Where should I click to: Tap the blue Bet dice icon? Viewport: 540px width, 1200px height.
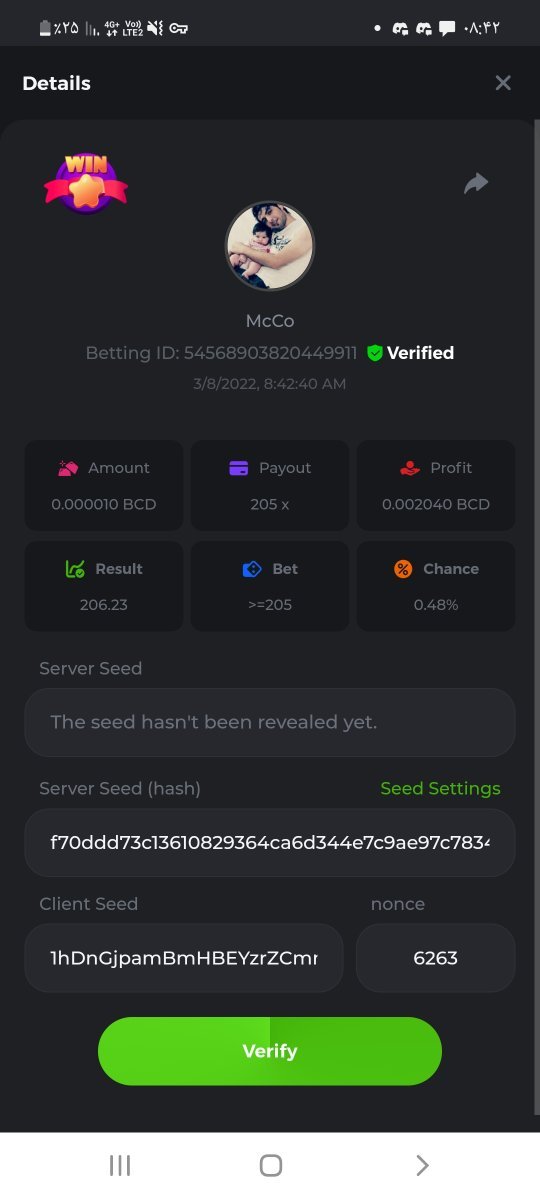(252, 569)
